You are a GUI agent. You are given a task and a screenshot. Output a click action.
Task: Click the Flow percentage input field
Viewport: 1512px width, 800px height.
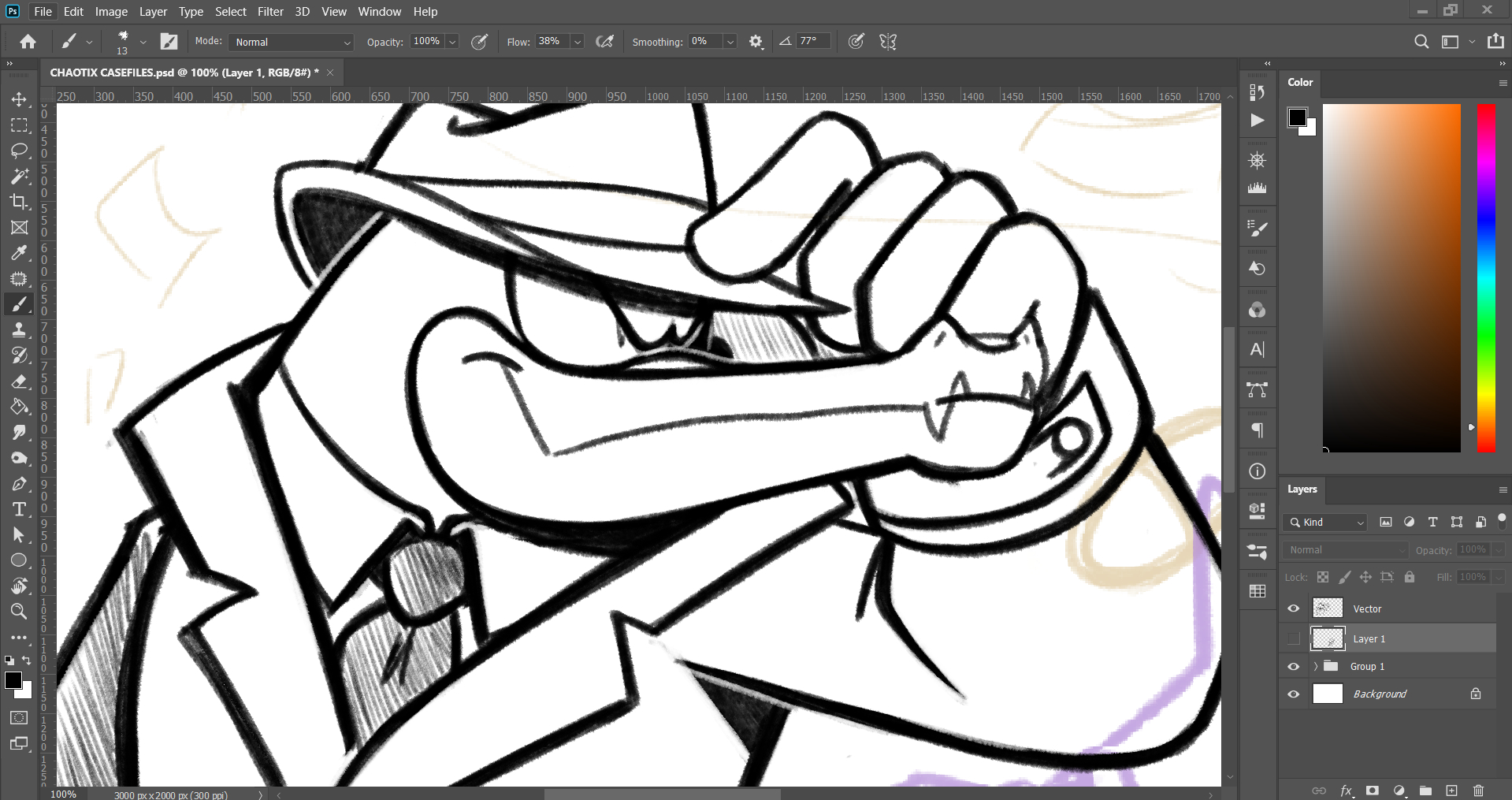pos(552,42)
